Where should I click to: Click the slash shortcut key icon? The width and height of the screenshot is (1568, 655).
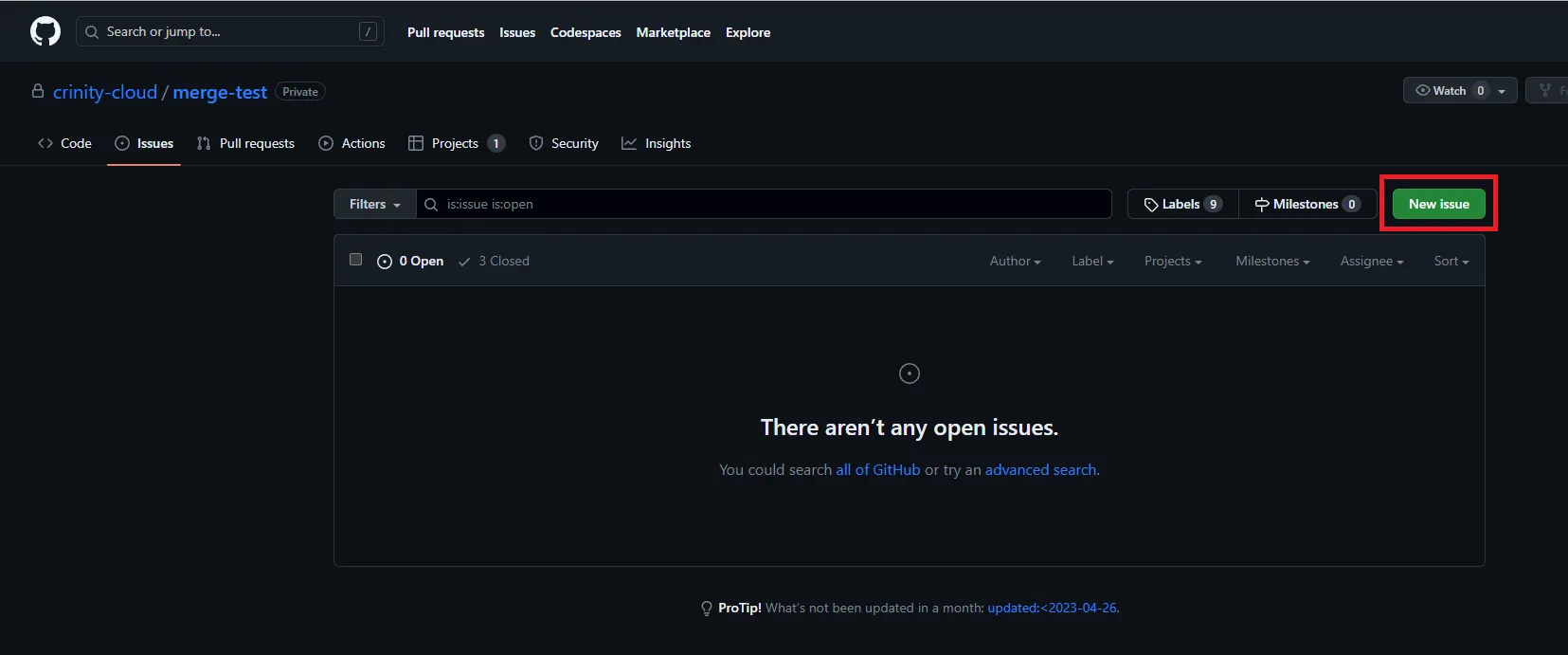[x=368, y=31]
